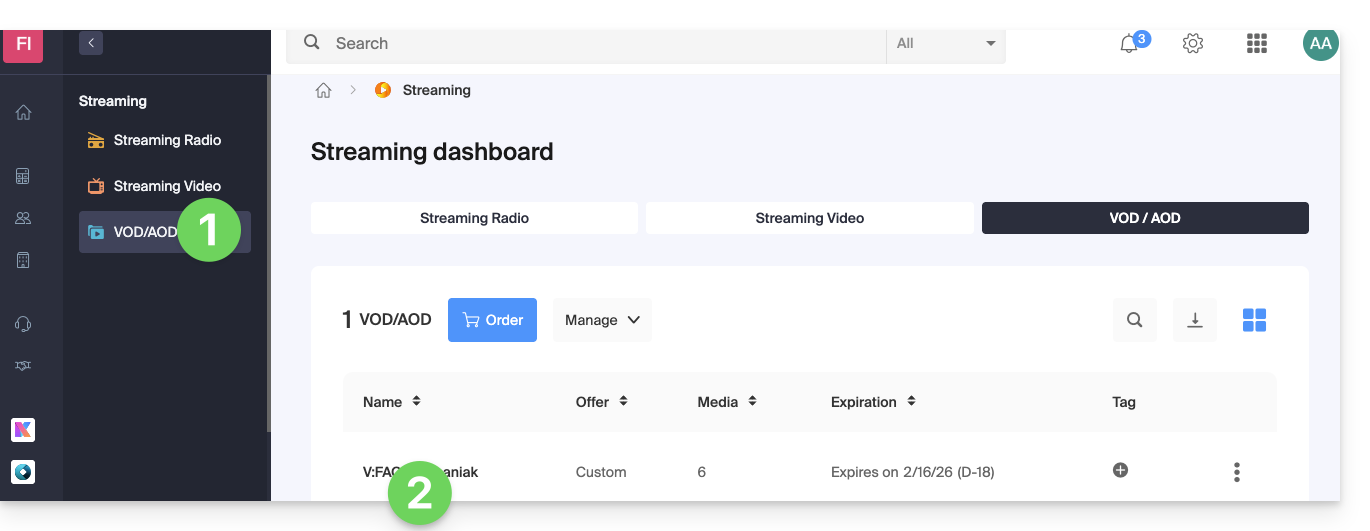
Task: Open table search via magnifier icon
Action: (x=1134, y=320)
